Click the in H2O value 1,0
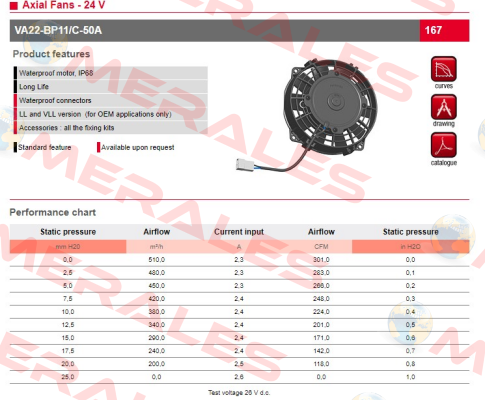This screenshot has height=400, width=485. pyautogui.click(x=410, y=377)
